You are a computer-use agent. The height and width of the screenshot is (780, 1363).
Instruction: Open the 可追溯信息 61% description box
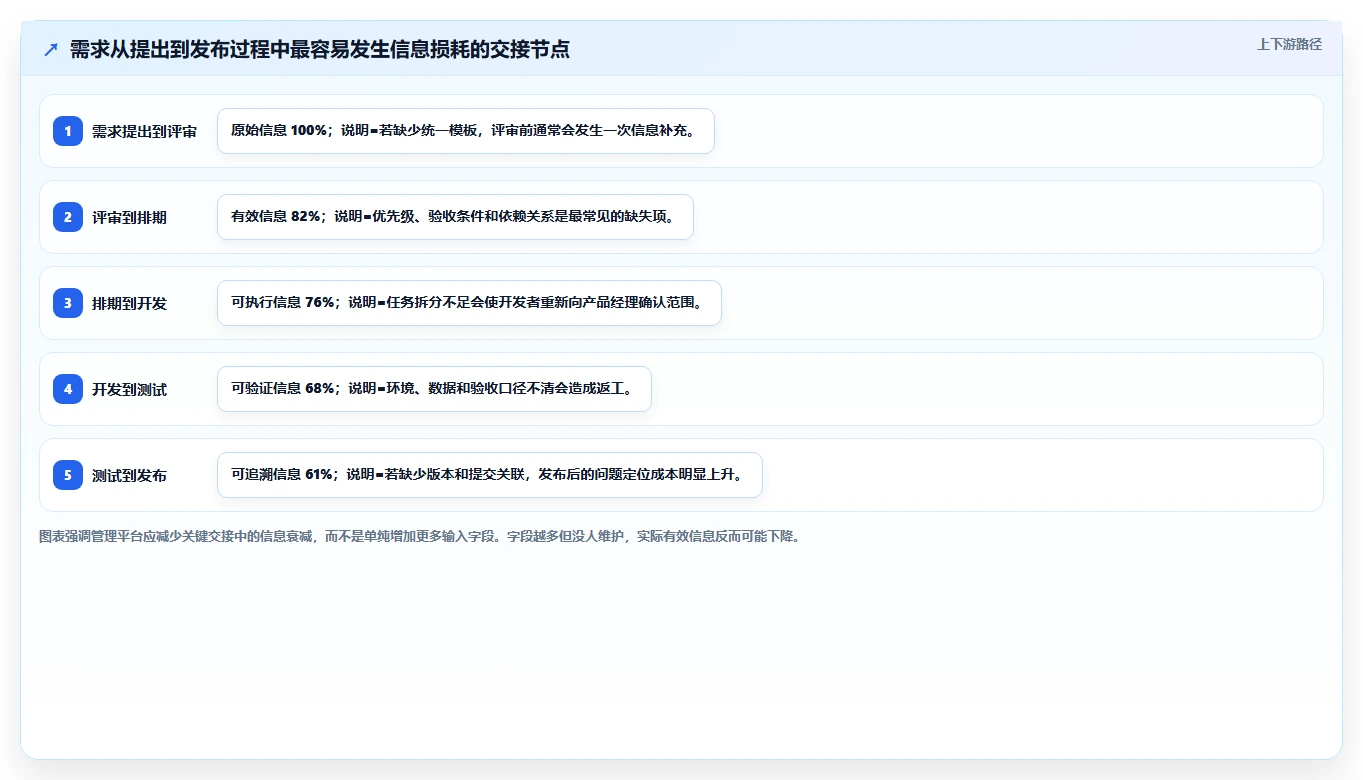[490, 475]
